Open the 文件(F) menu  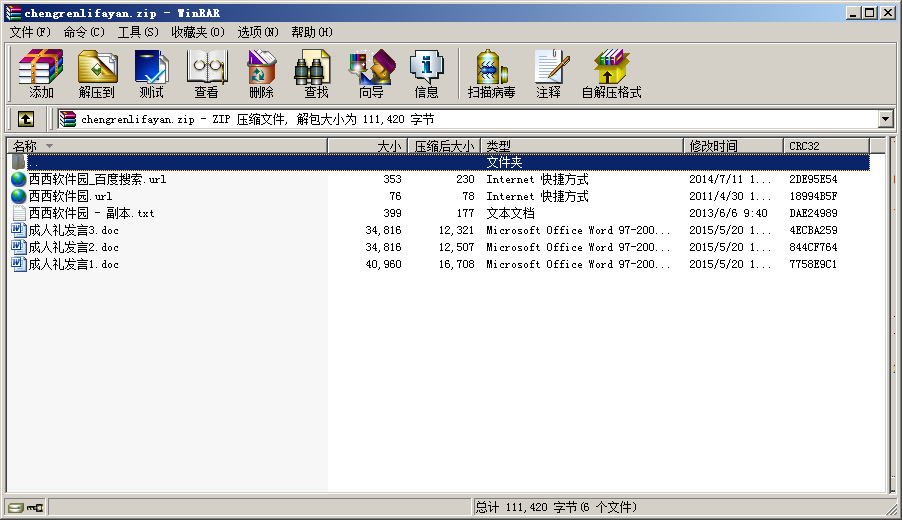click(30, 32)
